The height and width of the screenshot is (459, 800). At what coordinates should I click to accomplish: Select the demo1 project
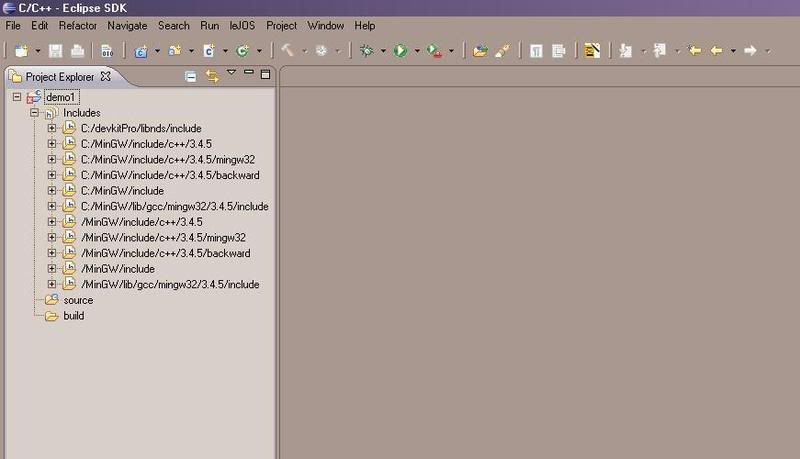(60, 97)
